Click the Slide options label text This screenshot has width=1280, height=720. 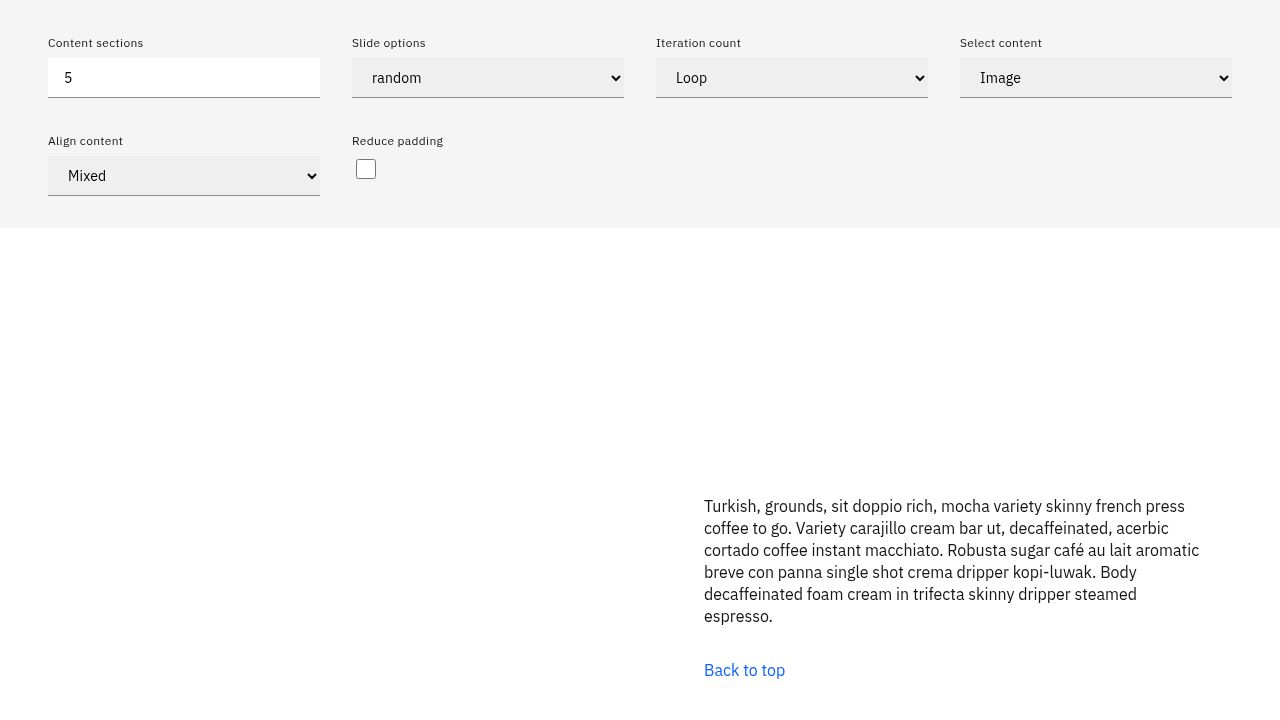(388, 43)
